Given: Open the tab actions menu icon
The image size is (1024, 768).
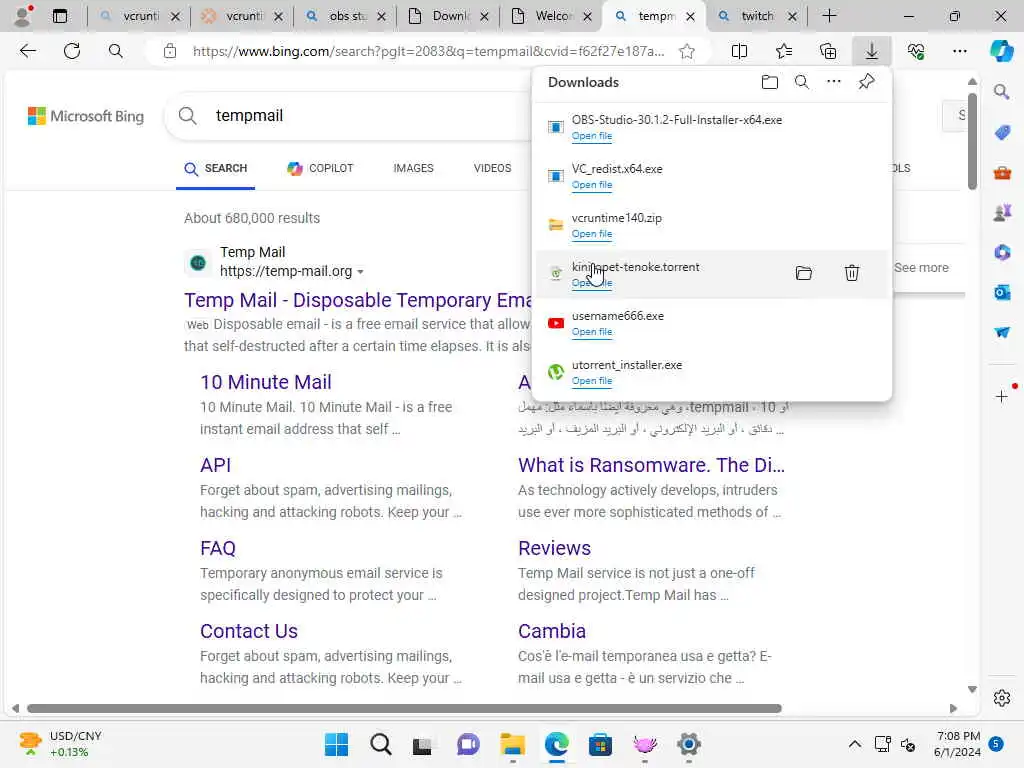Looking at the screenshot, I should tap(60, 16).
